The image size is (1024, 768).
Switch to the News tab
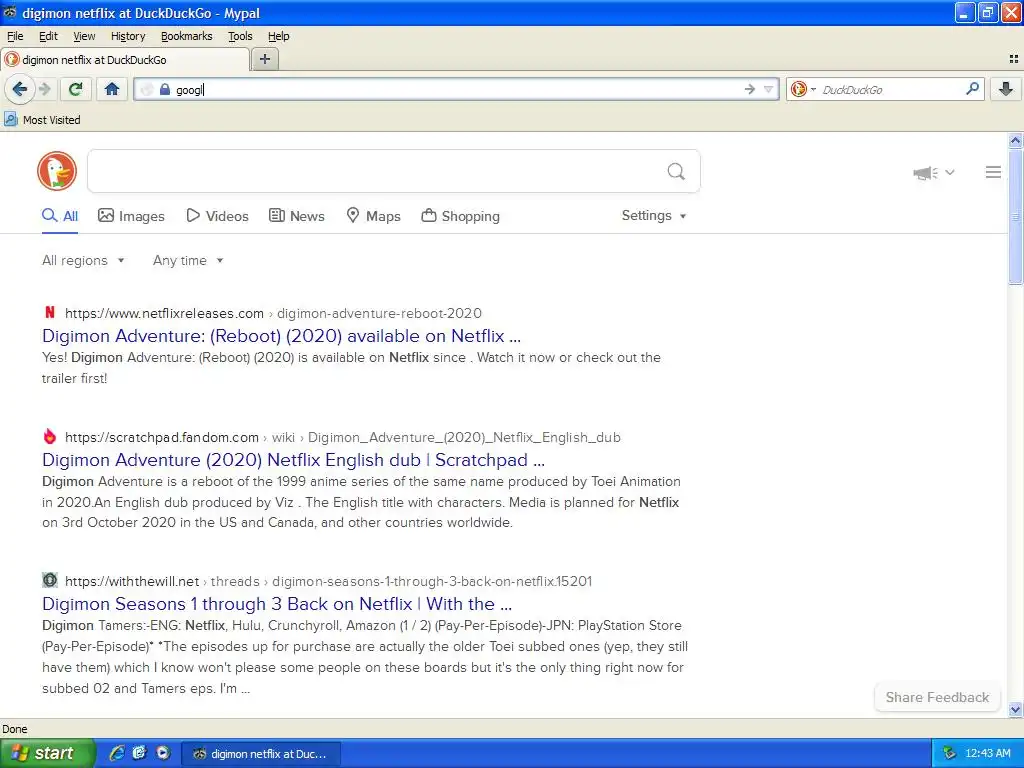pos(296,216)
